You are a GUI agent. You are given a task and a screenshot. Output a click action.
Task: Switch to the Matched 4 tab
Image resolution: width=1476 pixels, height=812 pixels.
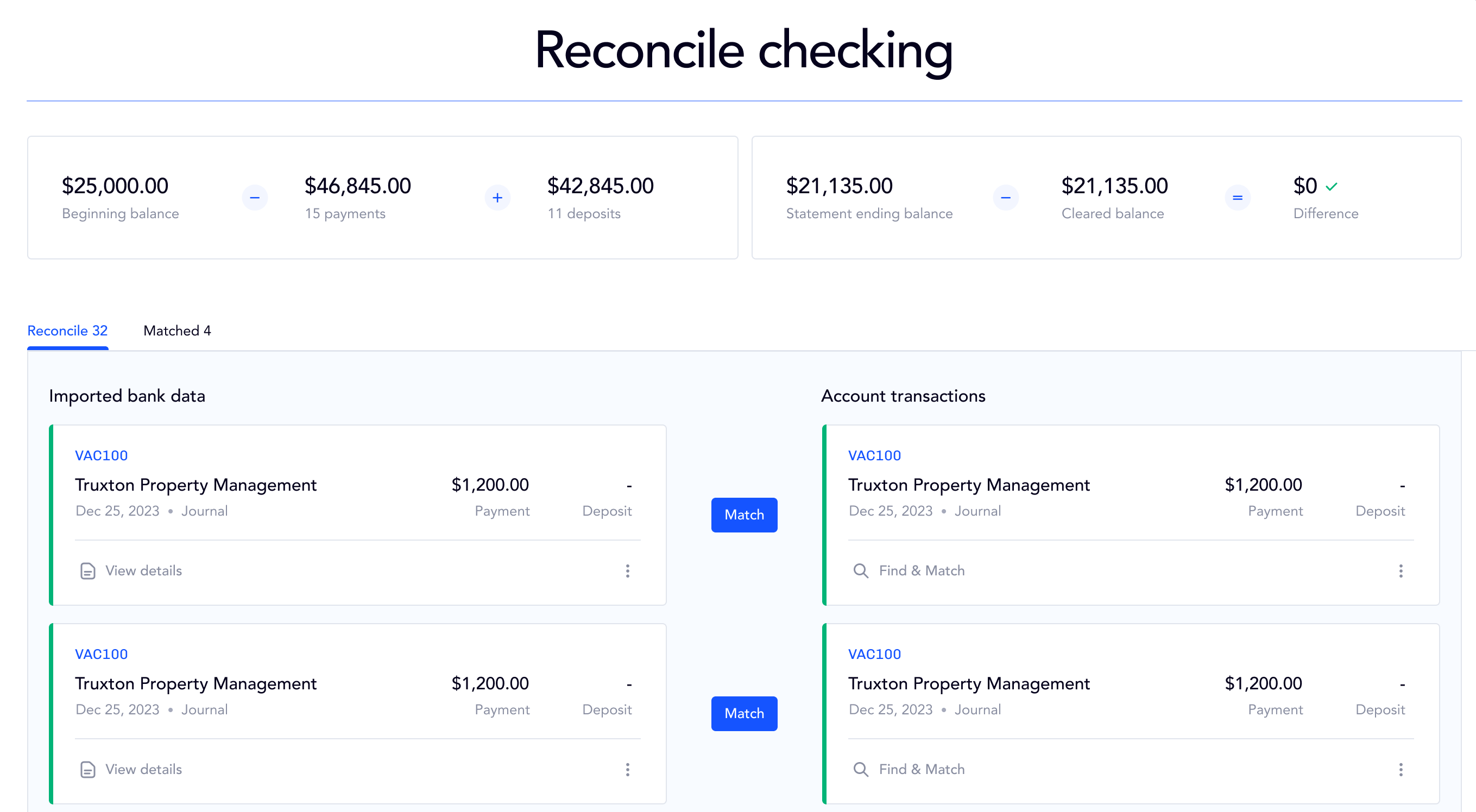coord(177,331)
